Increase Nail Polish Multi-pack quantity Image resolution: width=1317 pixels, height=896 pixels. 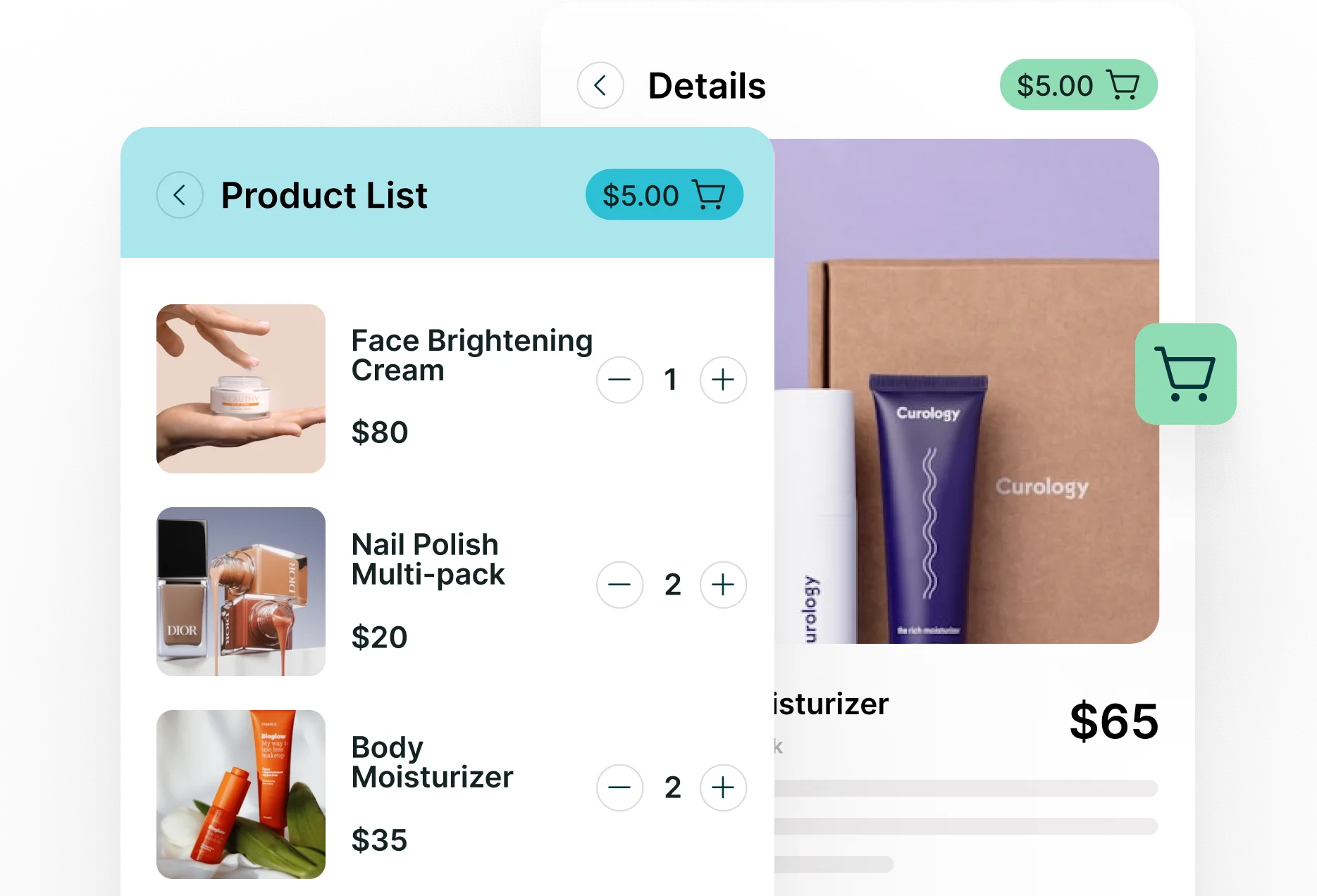point(723,585)
